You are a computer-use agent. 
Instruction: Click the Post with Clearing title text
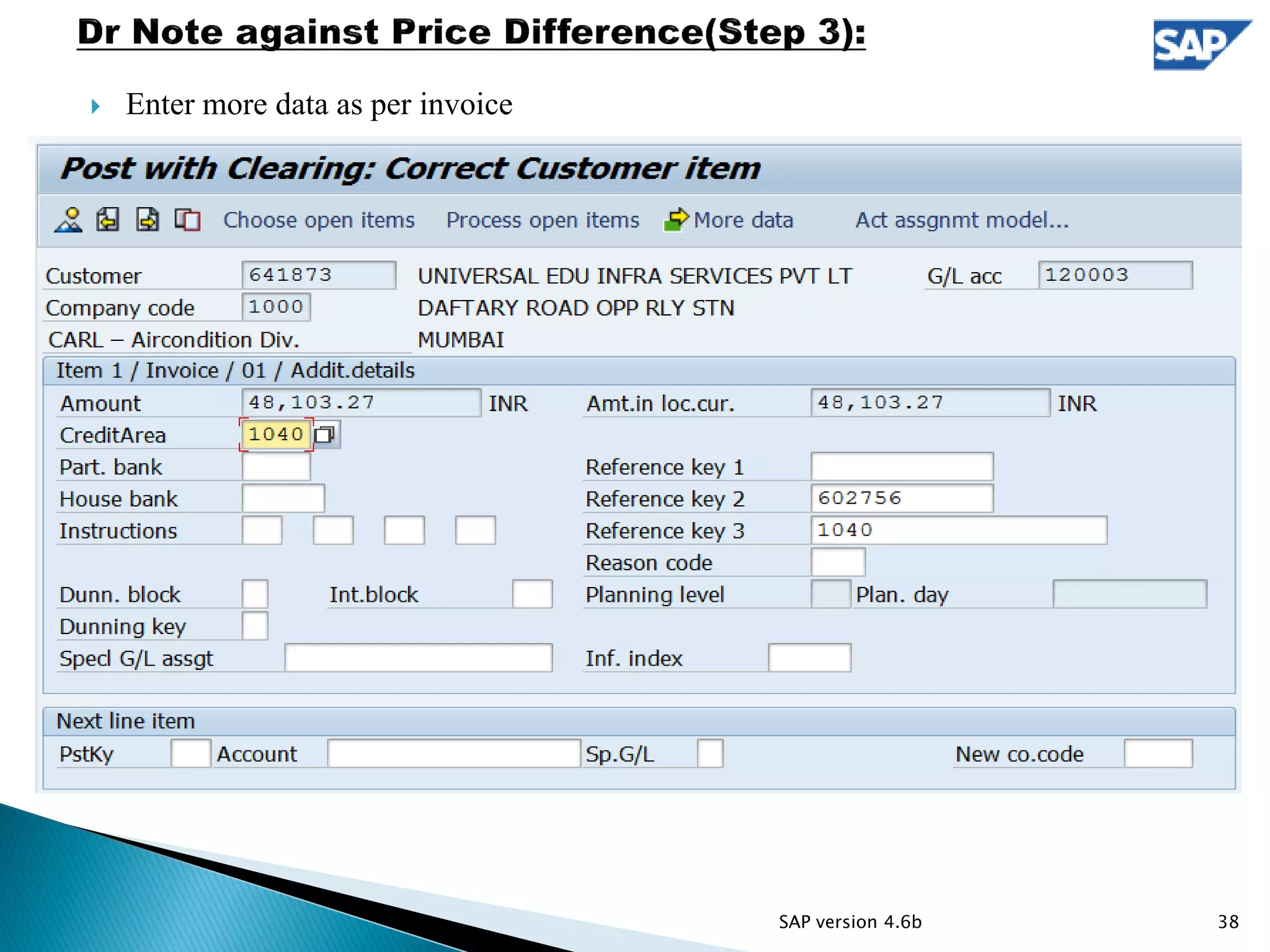(x=411, y=169)
